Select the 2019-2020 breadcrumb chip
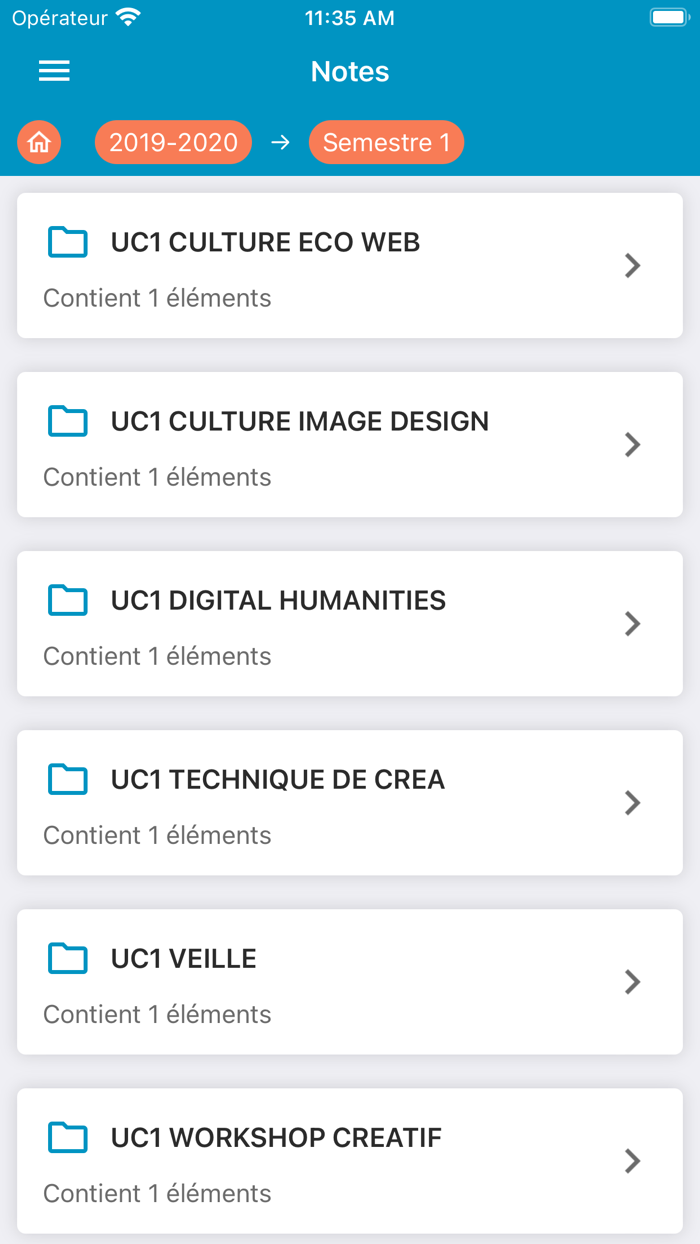Image resolution: width=700 pixels, height=1244 pixels. coord(172,142)
